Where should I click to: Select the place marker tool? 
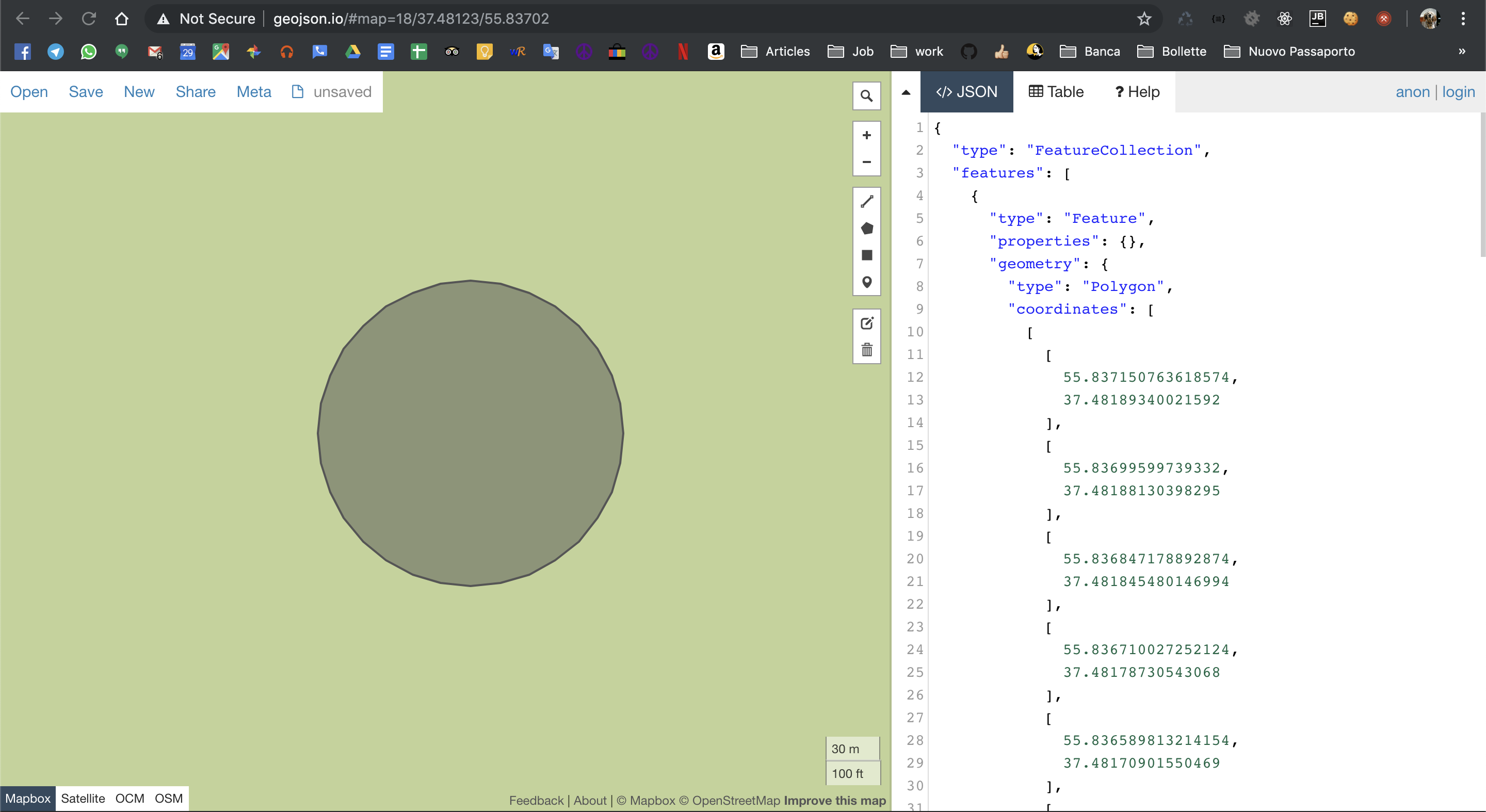coord(866,283)
